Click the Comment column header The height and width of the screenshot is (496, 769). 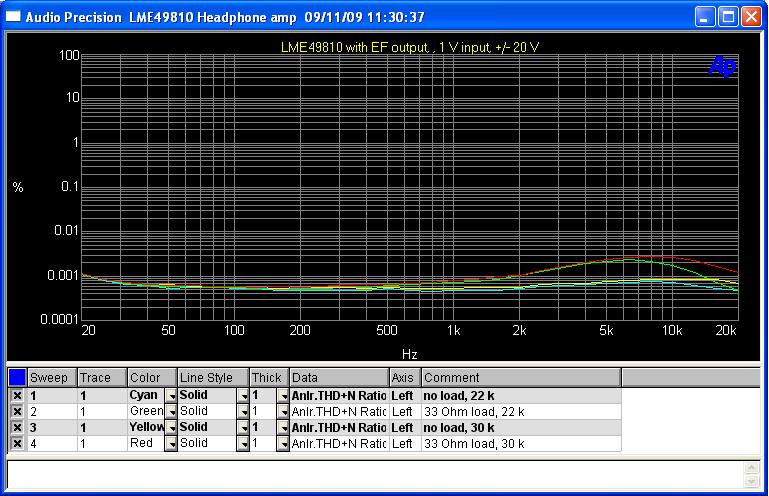tap(521, 378)
